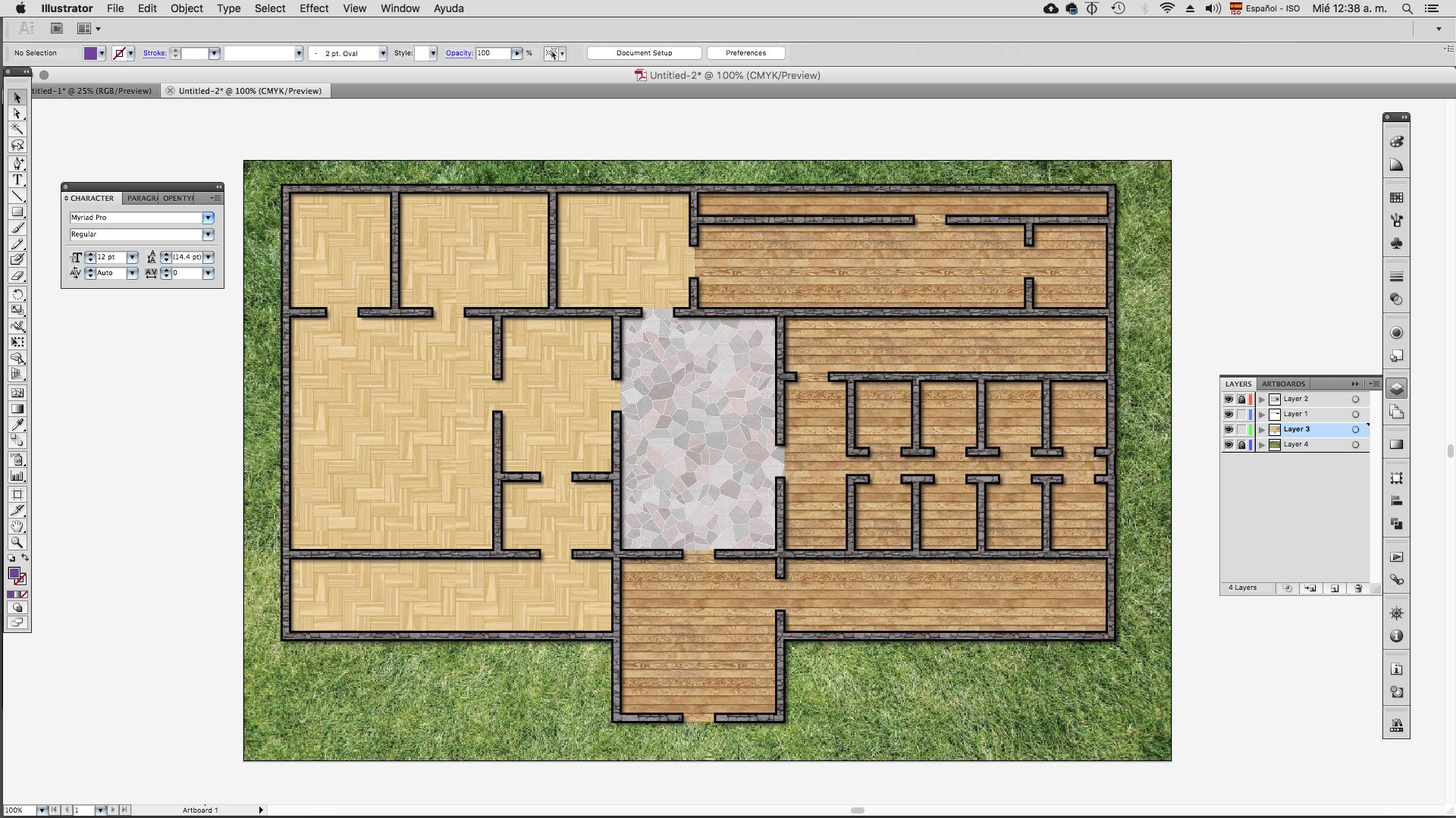Viewport: 1456px width, 818px height.
Task: Click fill color box in toolbox
Action: click(x=14, y=573)
